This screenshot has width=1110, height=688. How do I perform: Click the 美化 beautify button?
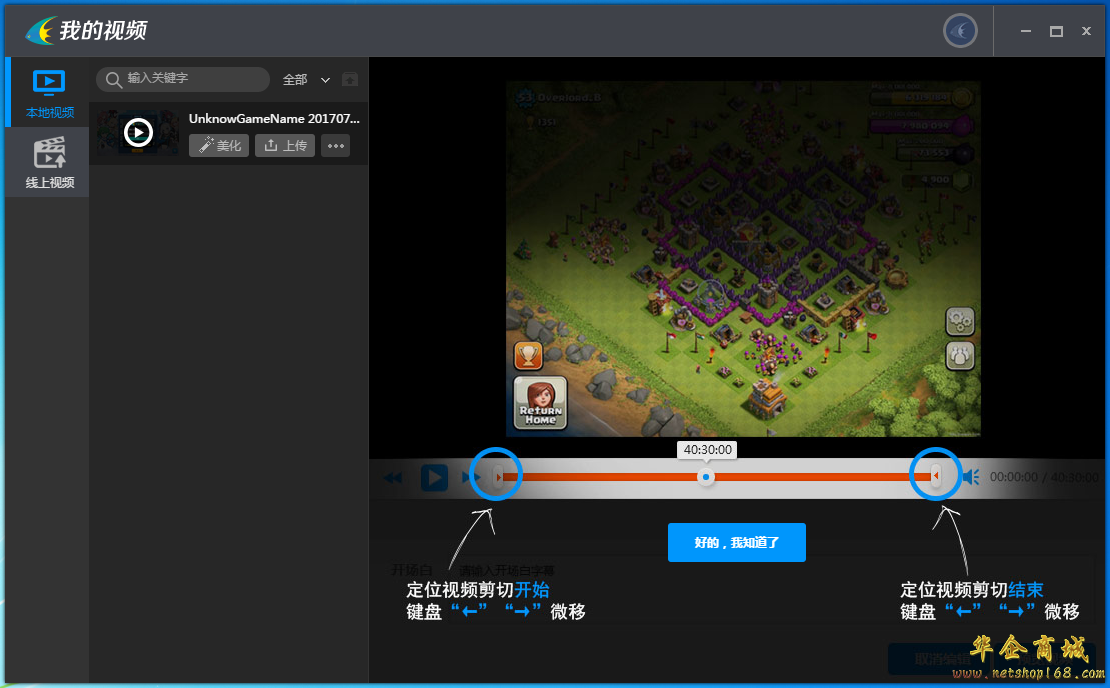click(x=219, y=146)
